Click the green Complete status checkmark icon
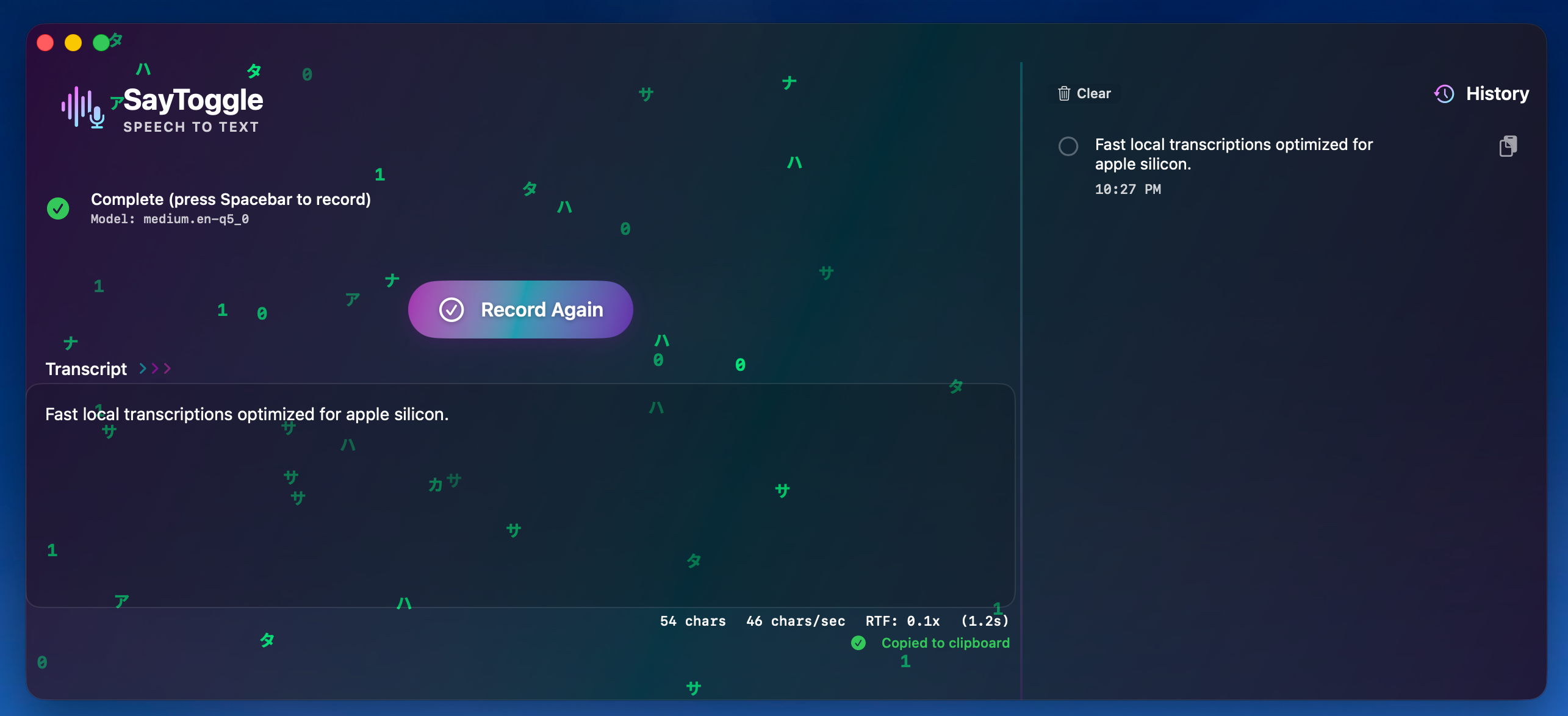1568x716 pixels. (58, 209)
